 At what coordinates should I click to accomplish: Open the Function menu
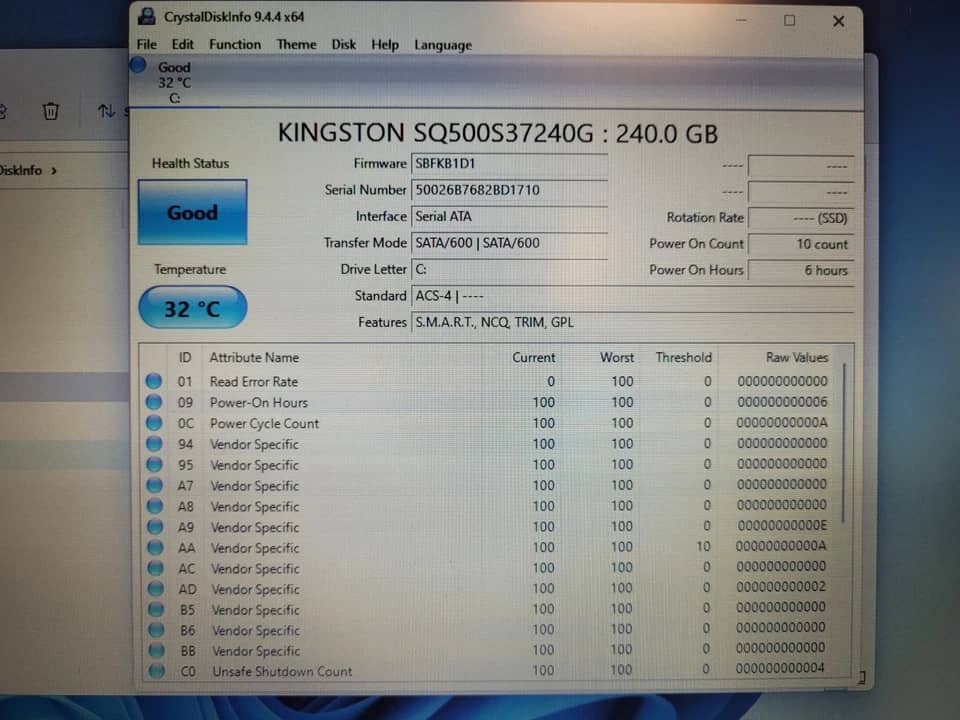point(235,45)
